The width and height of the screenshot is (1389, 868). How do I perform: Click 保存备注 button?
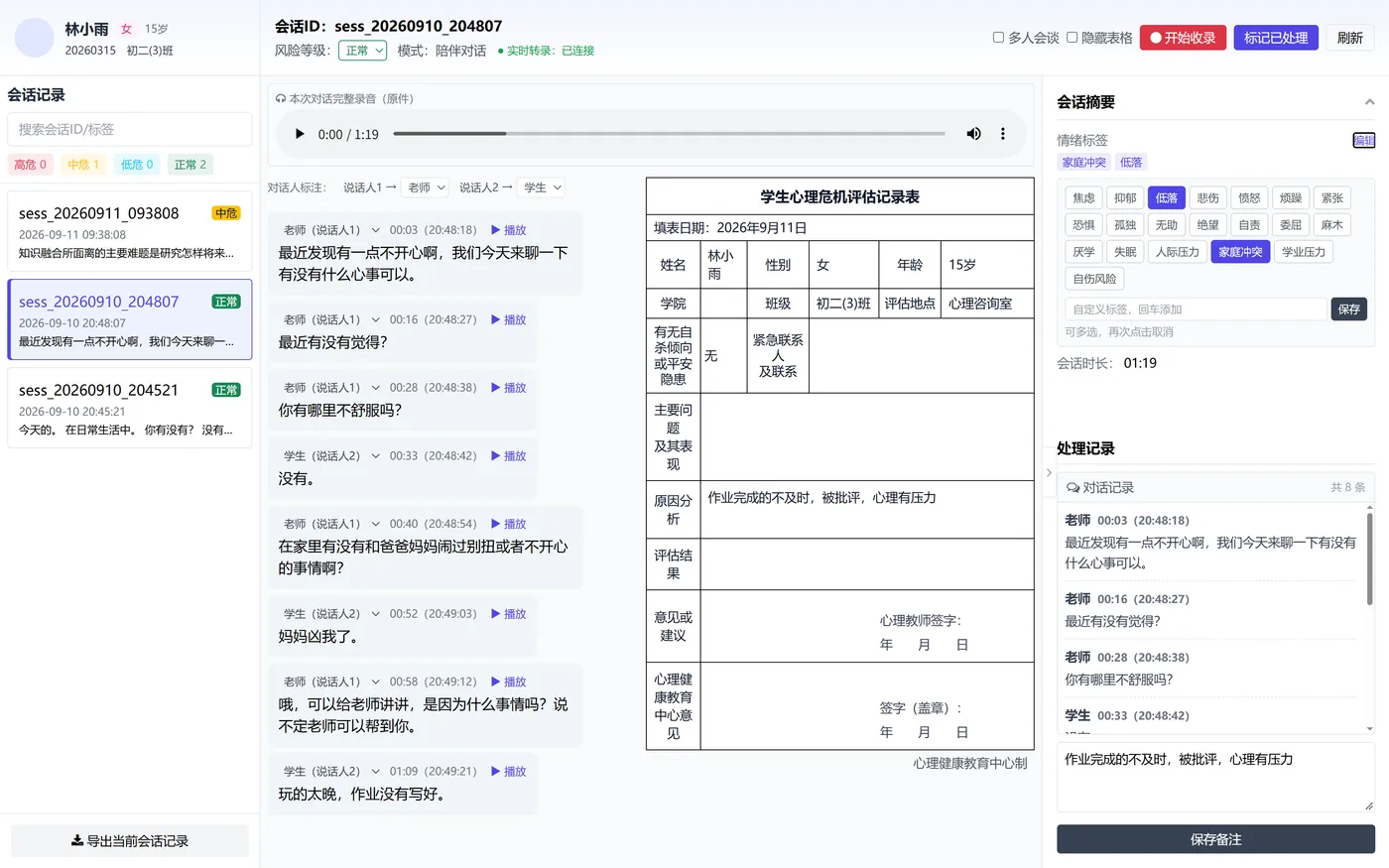pos(1215,839)
